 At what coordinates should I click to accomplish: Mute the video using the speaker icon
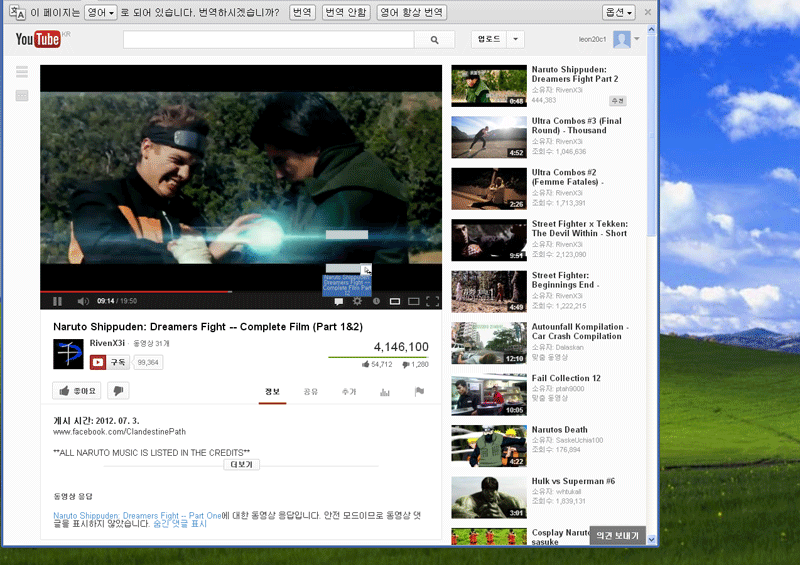83,301
